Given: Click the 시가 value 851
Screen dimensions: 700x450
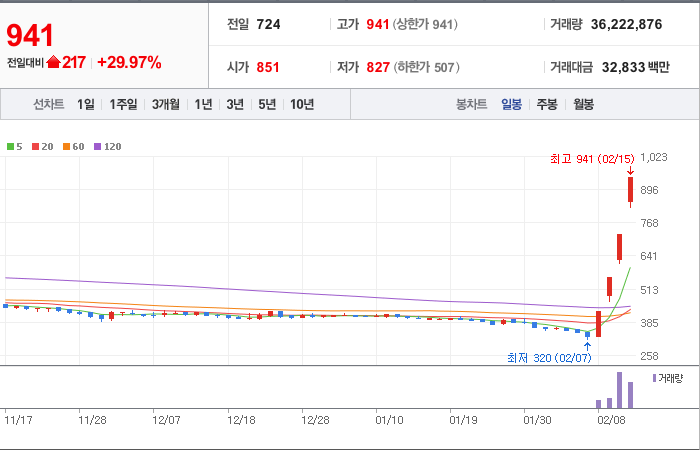Looking at the screenshot, I should (268, 67).
